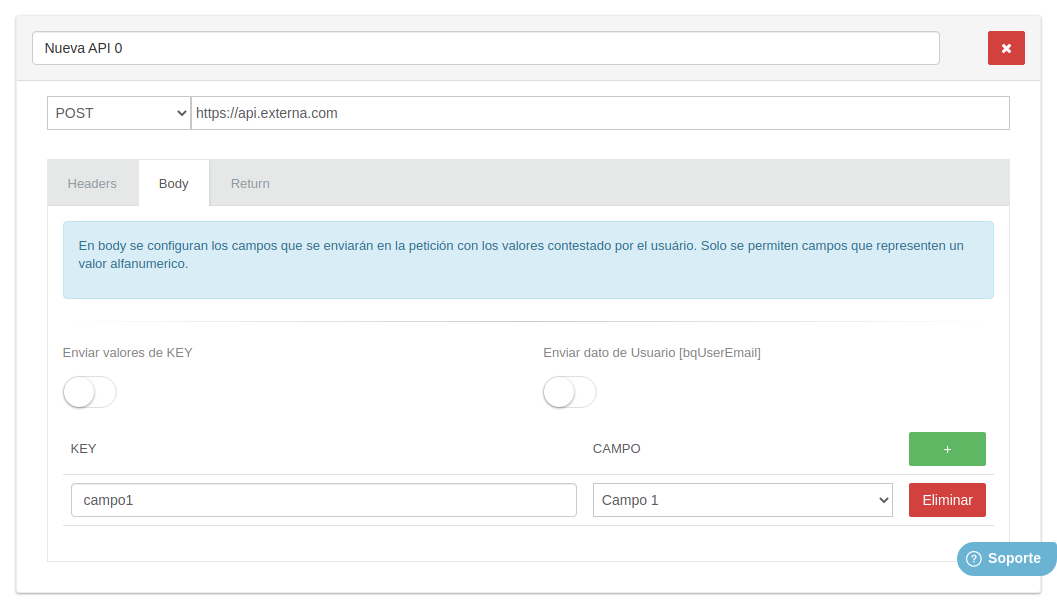Open the POST method dropdown
1057x609 pixels.
(118, 112)
